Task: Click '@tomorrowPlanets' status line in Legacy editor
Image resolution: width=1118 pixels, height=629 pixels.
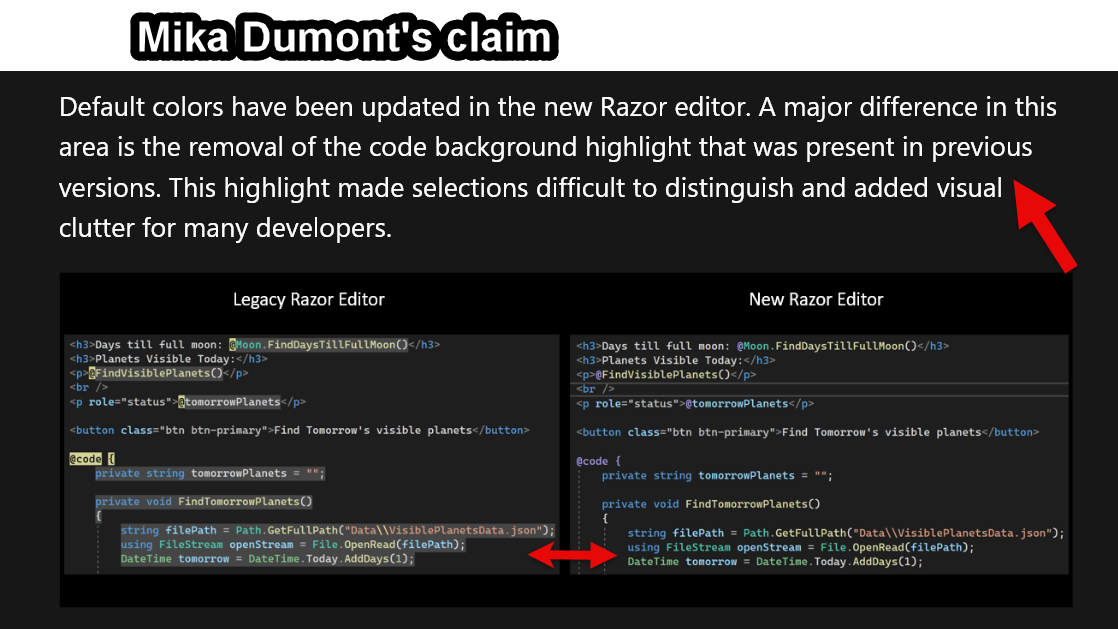Action: [x=188, y=402]
